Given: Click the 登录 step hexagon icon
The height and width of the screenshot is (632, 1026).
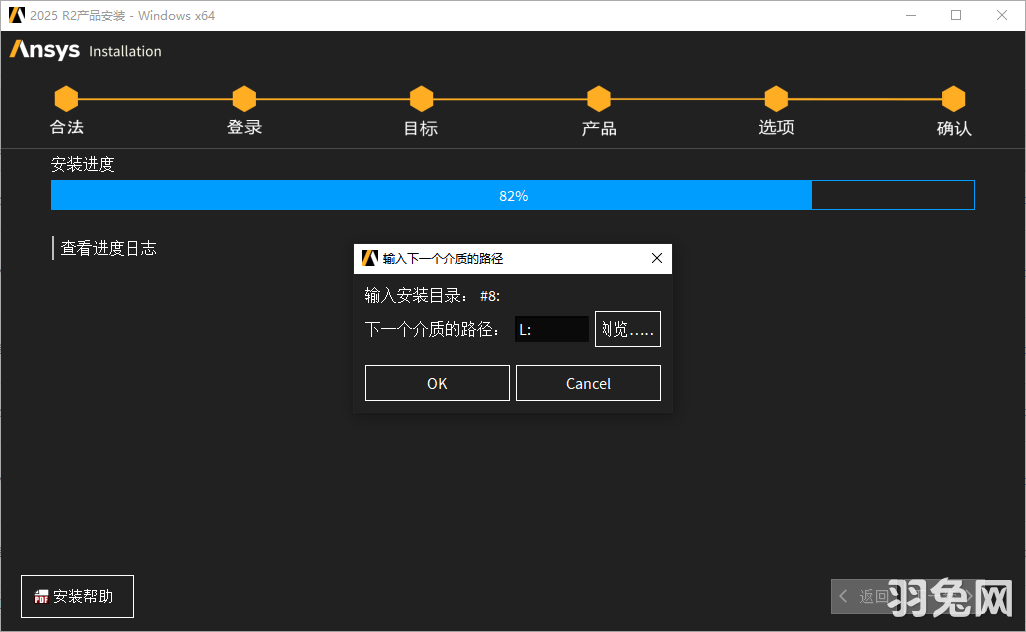Looking at the screenshot, I should (244, 98).
